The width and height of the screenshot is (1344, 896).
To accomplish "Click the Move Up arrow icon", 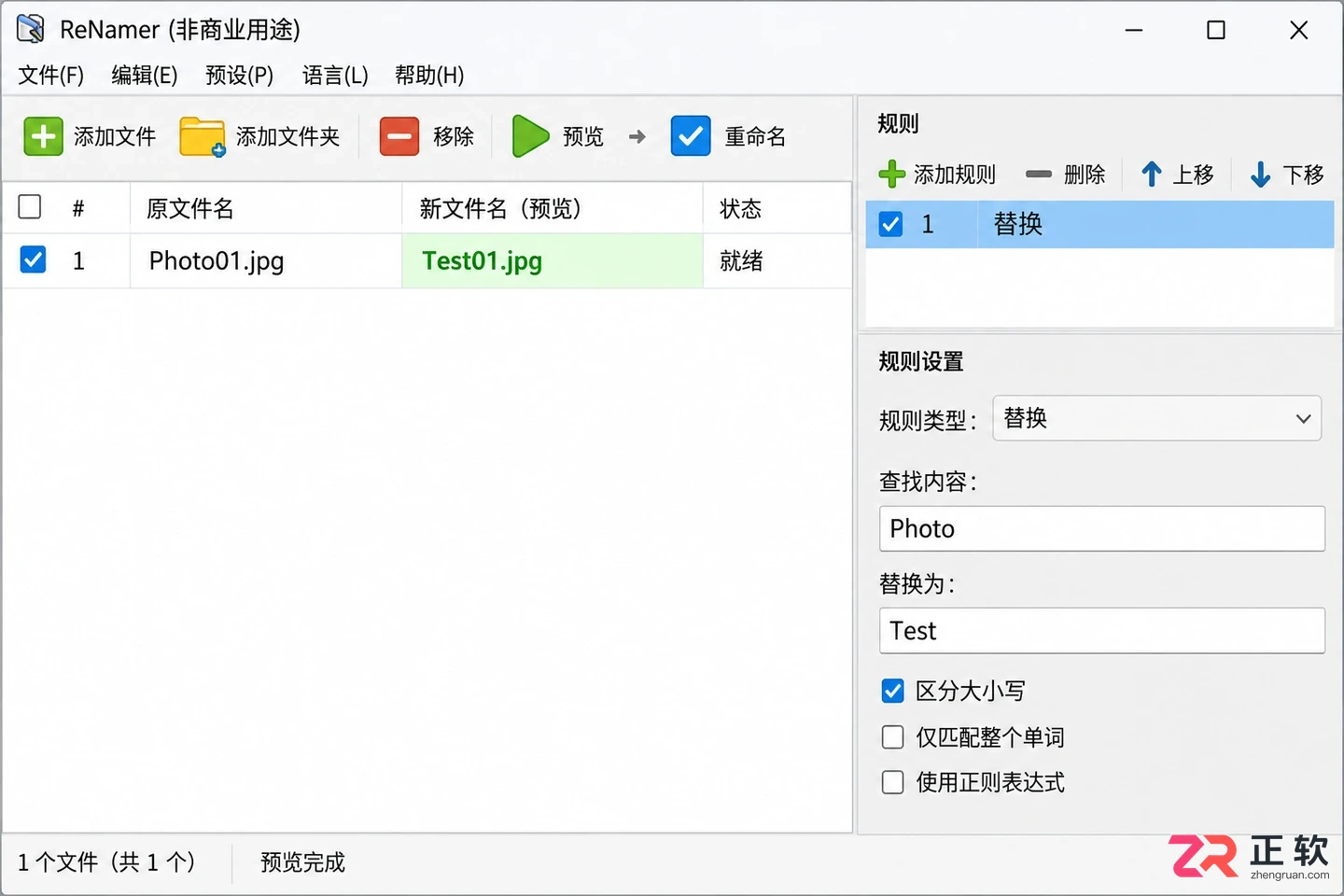I will click(x=1152, y=174).
